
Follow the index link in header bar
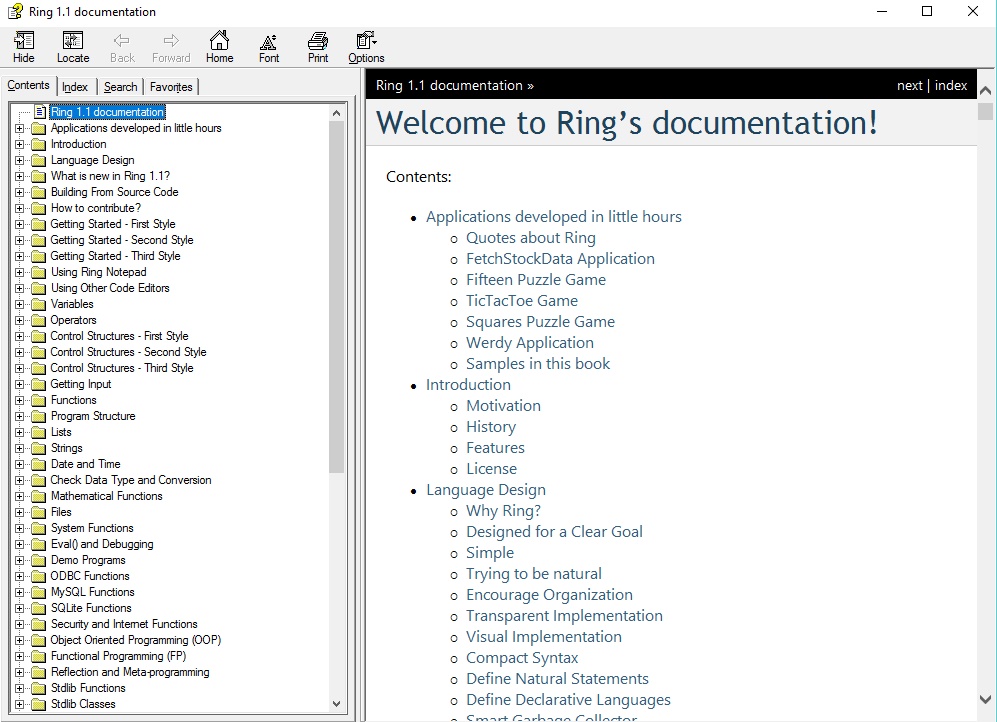951,85
